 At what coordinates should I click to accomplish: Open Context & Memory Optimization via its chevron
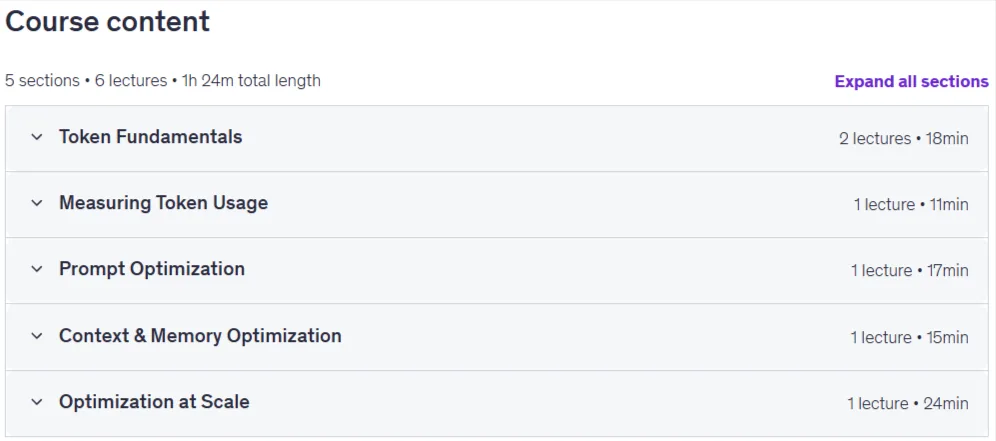click(x=37, y=336)
